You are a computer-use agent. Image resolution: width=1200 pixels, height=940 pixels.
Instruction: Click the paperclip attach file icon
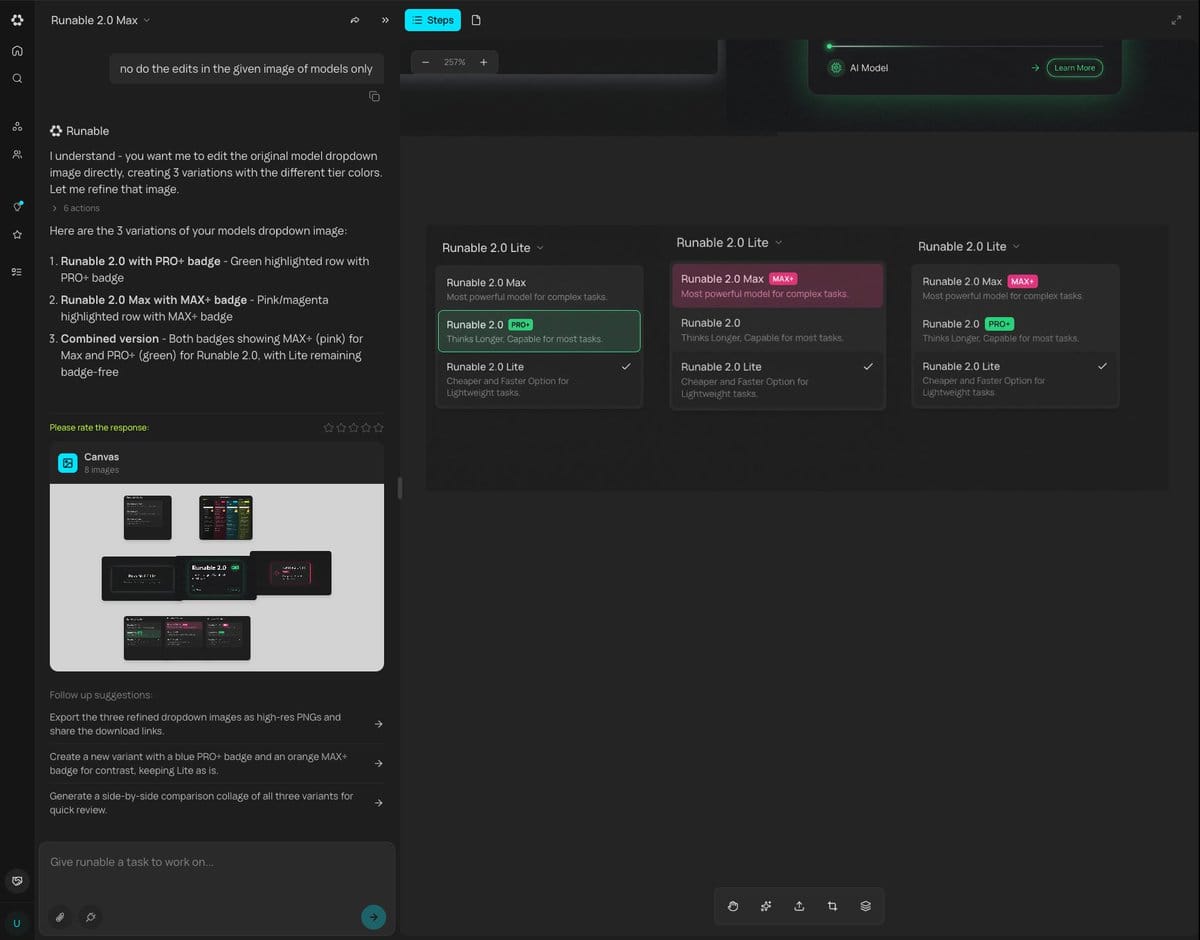click(60, 916)
